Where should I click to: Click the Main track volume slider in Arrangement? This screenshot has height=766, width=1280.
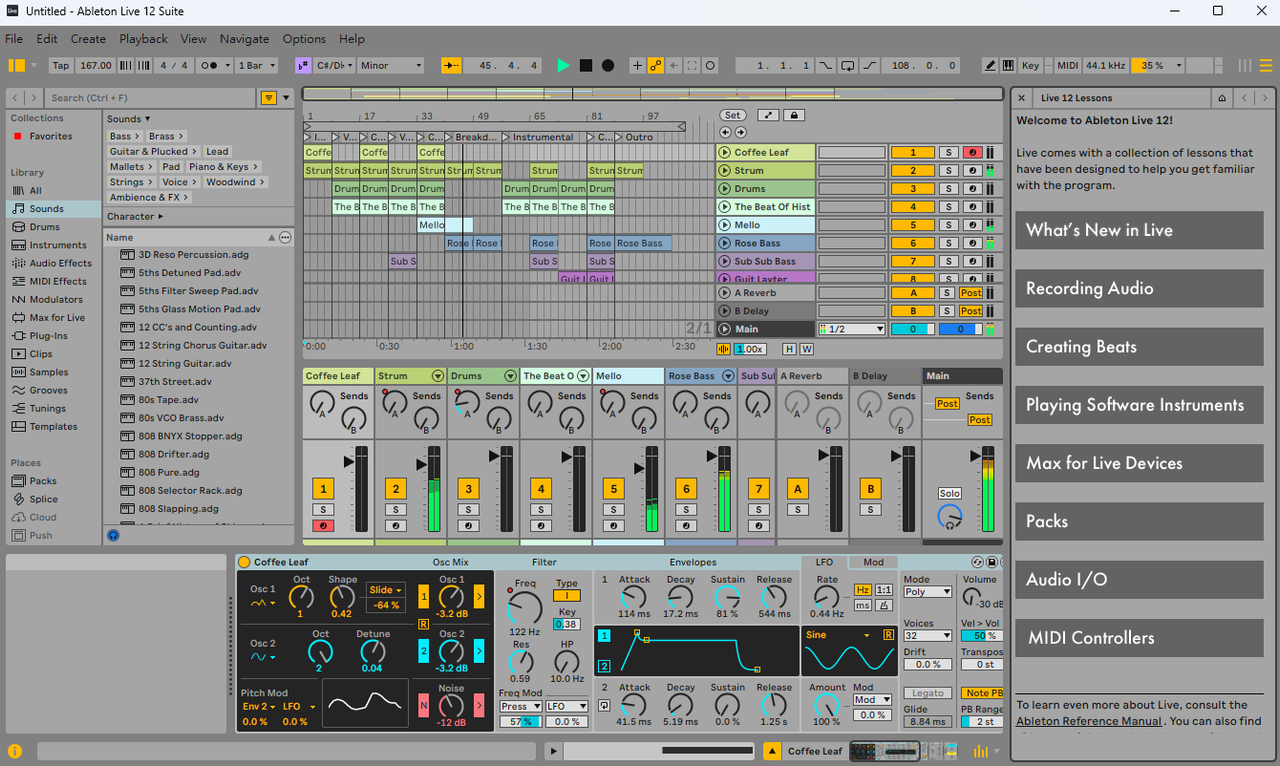click(x=912, y=329)
